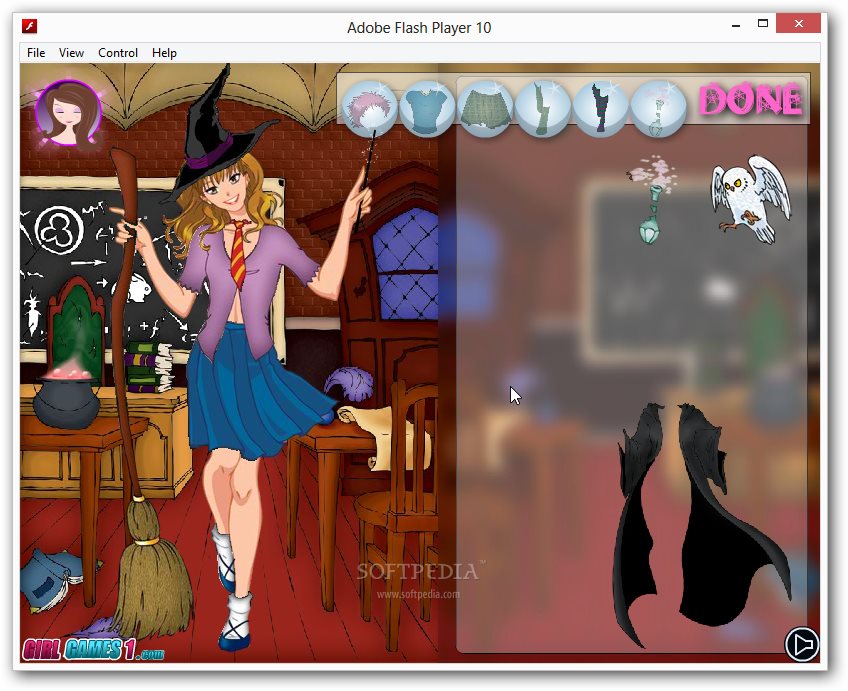Click the next arrow in the bottom-right corner
This screenshot has height=691, width=848.
(x=801, y=643)
